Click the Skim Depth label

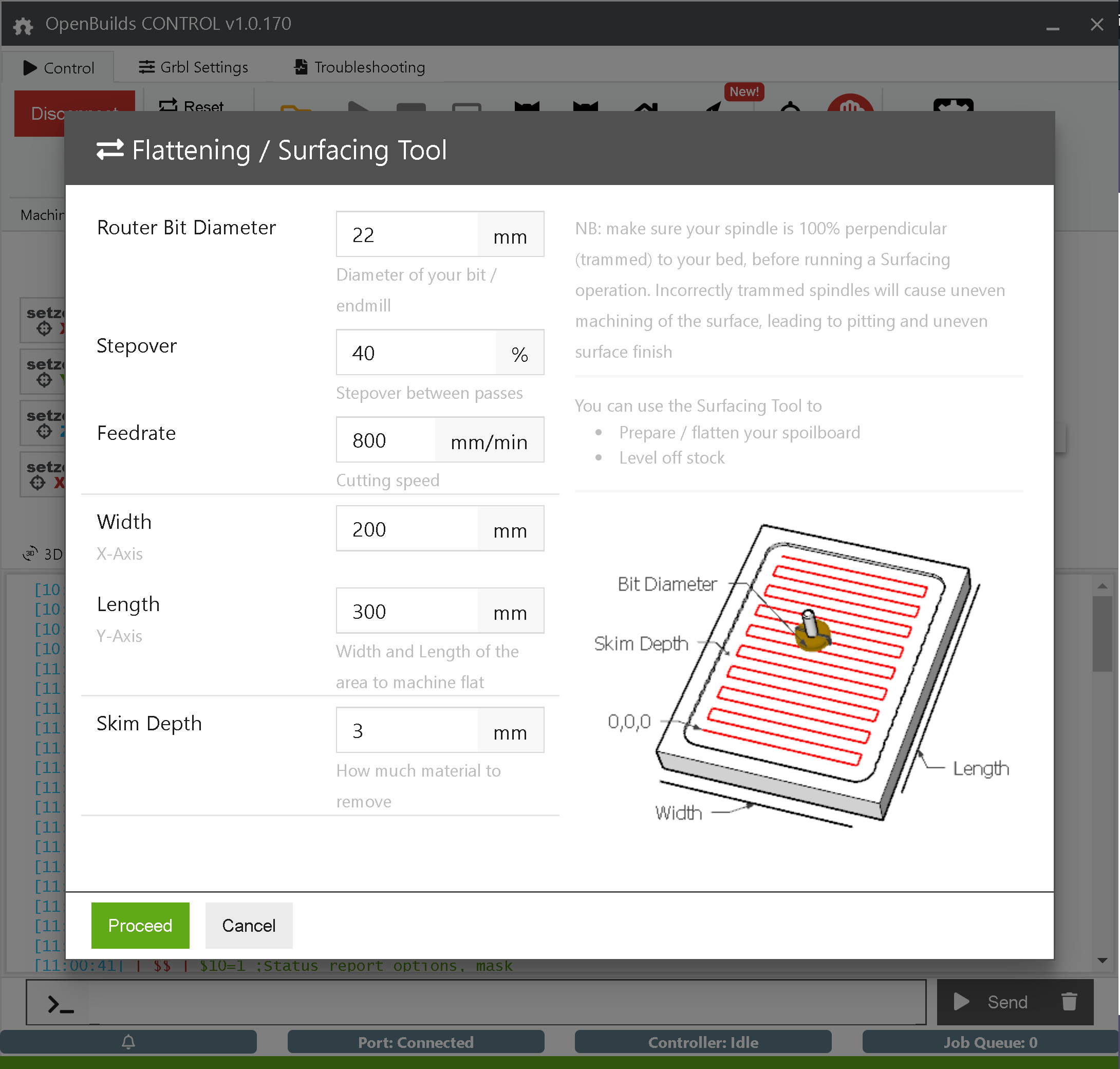click(150, 724)
